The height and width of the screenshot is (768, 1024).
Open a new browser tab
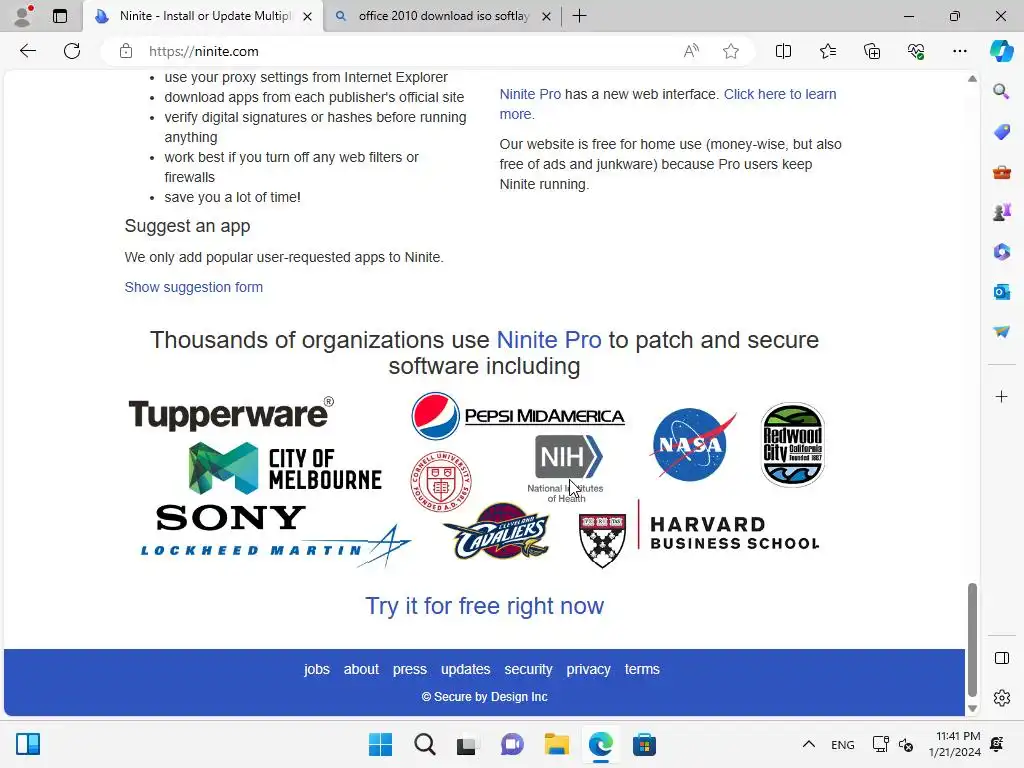coord(579,16)
